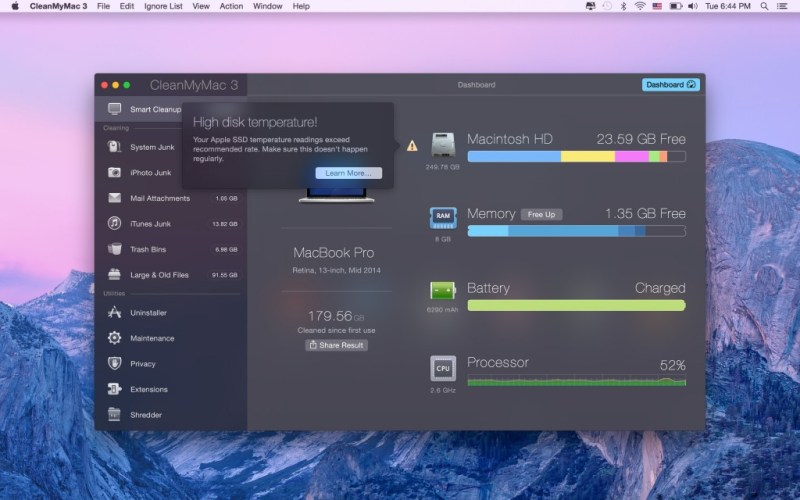Click the "13.82 GB" iTunes Junk size
The image size is (800, 500).
(x=224, y=224)
